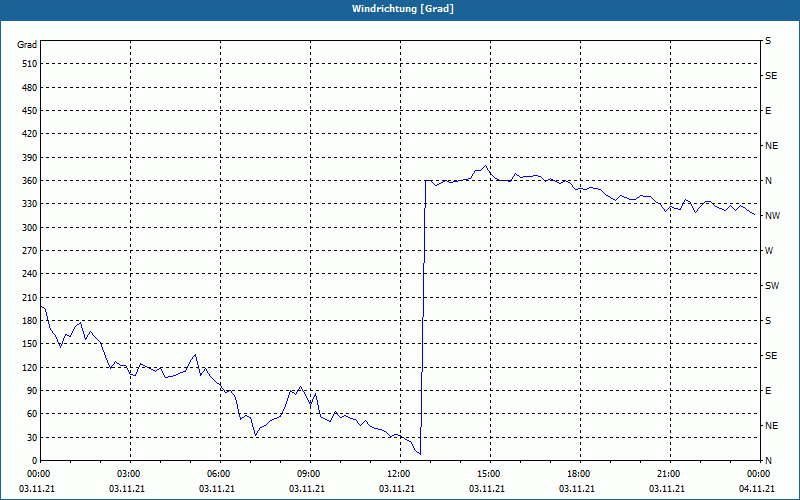Screen dimensions: 800x500
Task: Select the 300 y-axis value
Action: coord(30,228)
